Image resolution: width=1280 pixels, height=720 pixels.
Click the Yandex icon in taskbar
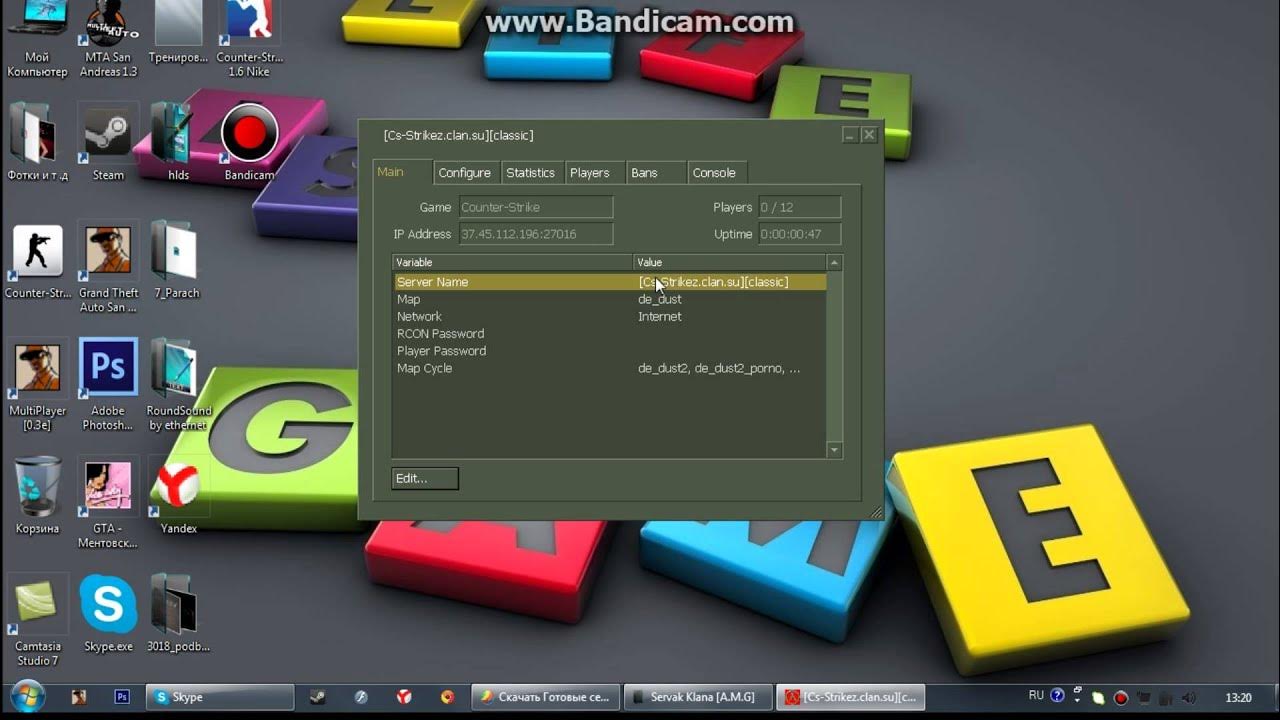pos(404,697)
